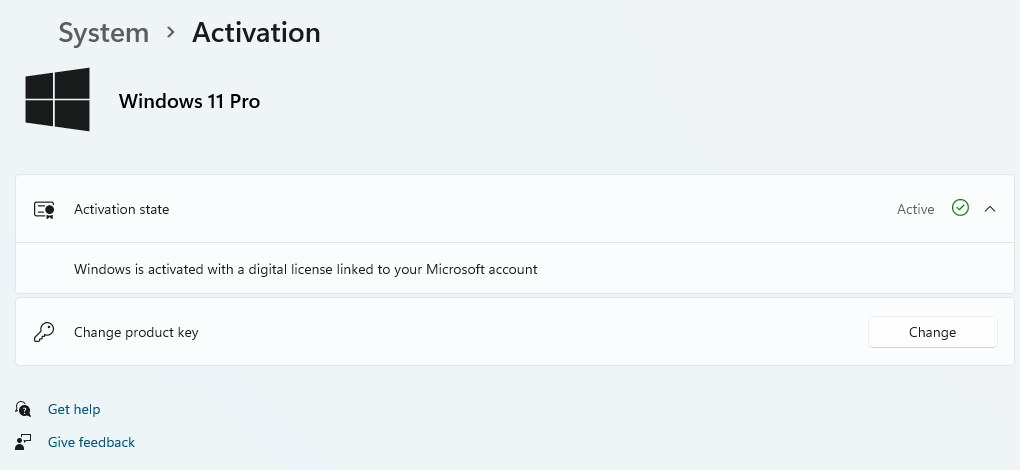Click the green checkmark status icon
This screenshot has width=1020, height=470.
coord(960,208)
